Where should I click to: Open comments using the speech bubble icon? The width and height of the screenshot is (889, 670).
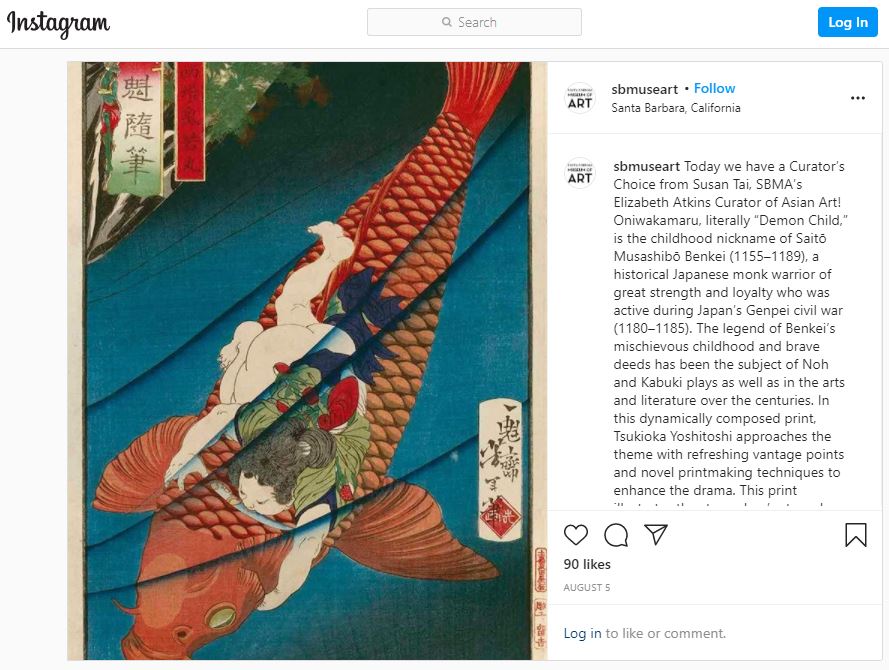click(616, 535)
